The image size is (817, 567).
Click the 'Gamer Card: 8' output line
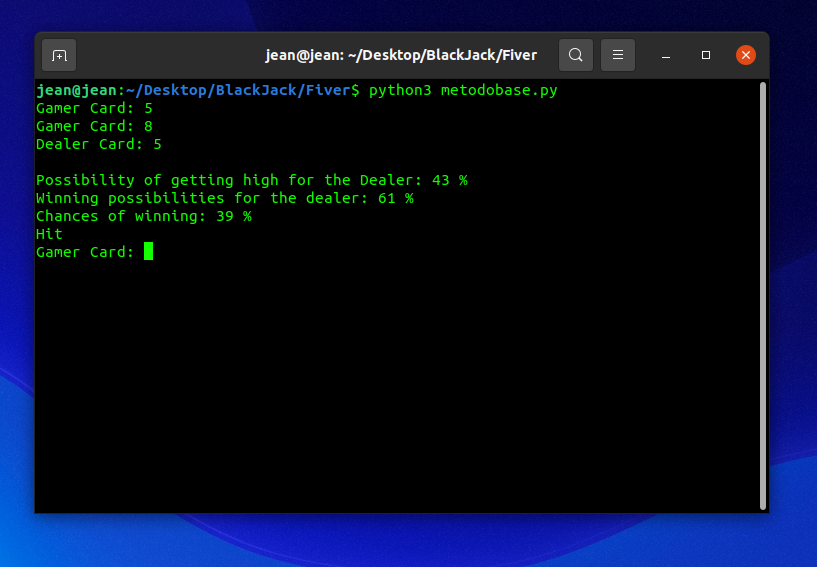point(94,126)
